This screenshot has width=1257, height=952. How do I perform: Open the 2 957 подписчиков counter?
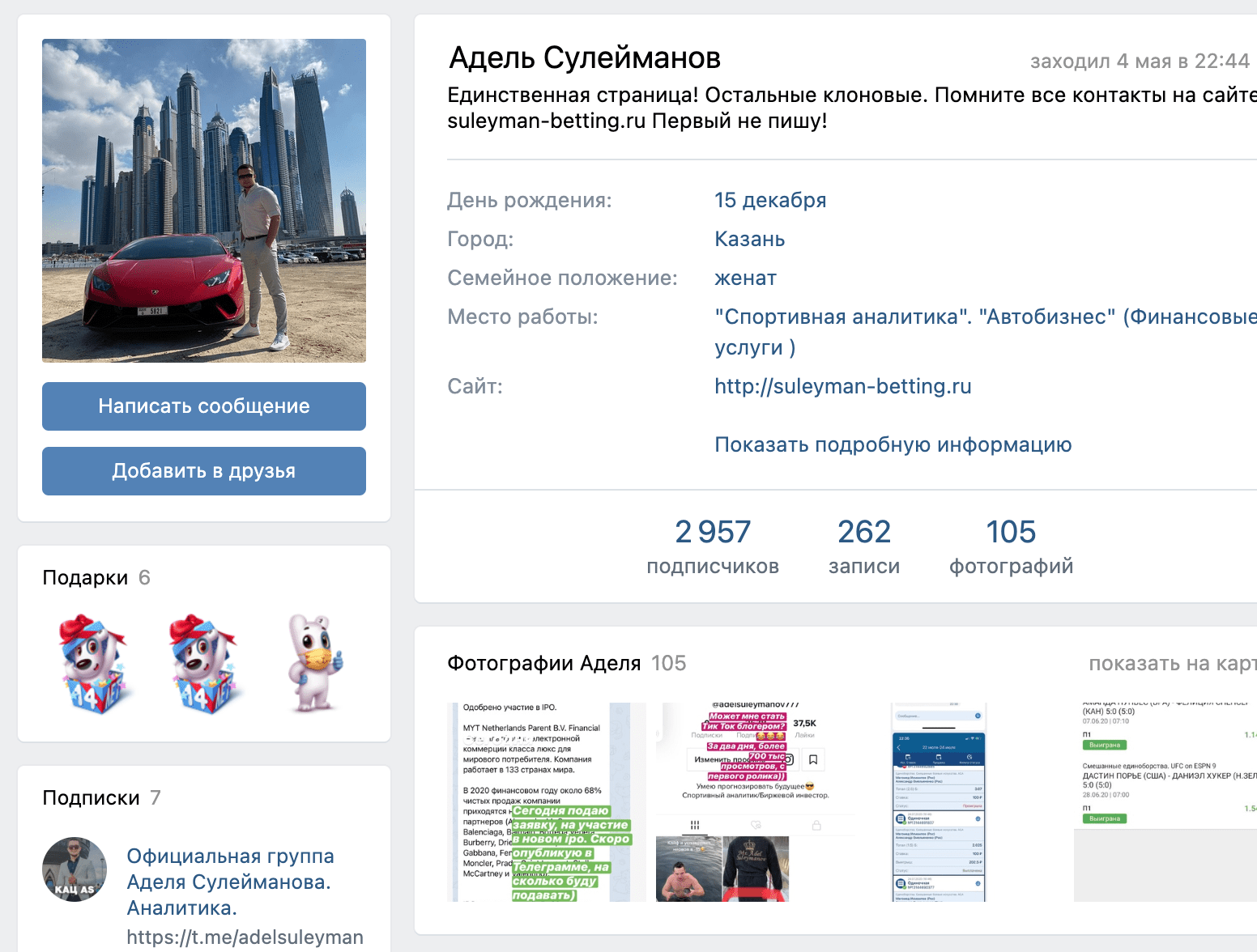[x=713, y=546]
